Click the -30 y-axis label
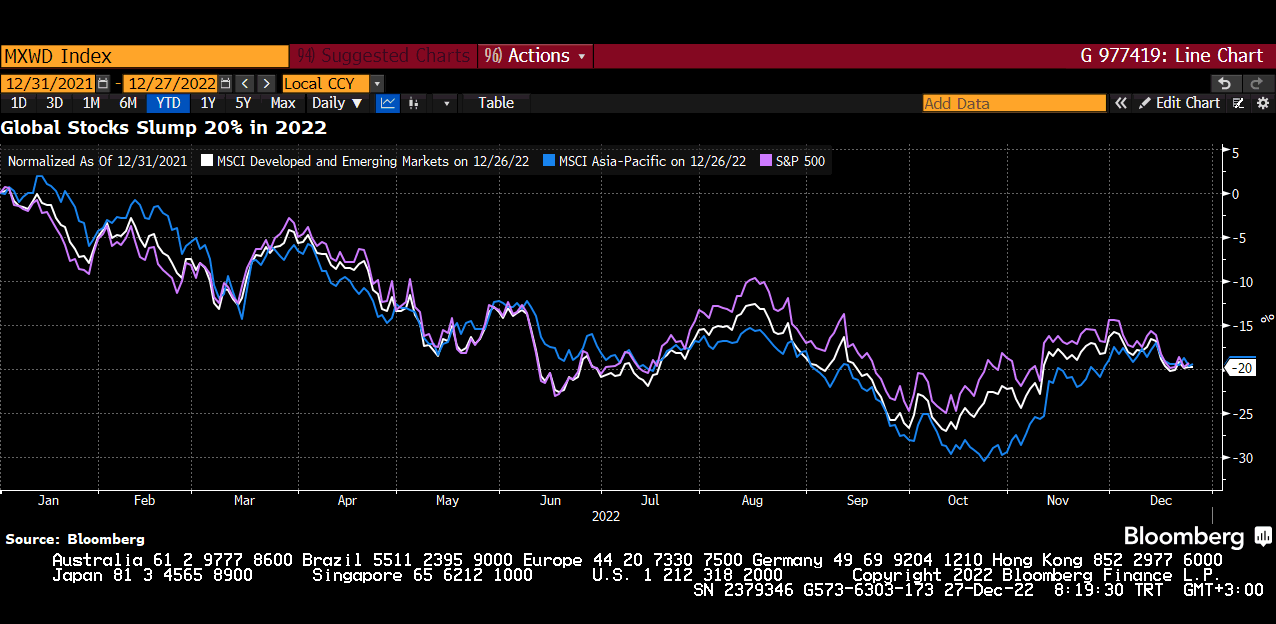Image resolution: width=1276 pixels, height=624 pixels. click(1244, 458)
